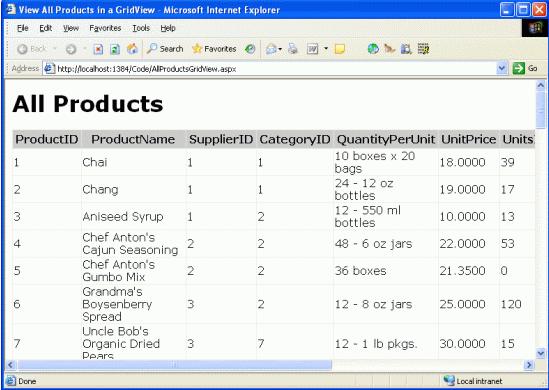
Task: Open the Forward history dropdown arrow
Action: click(x=84, y=49)
